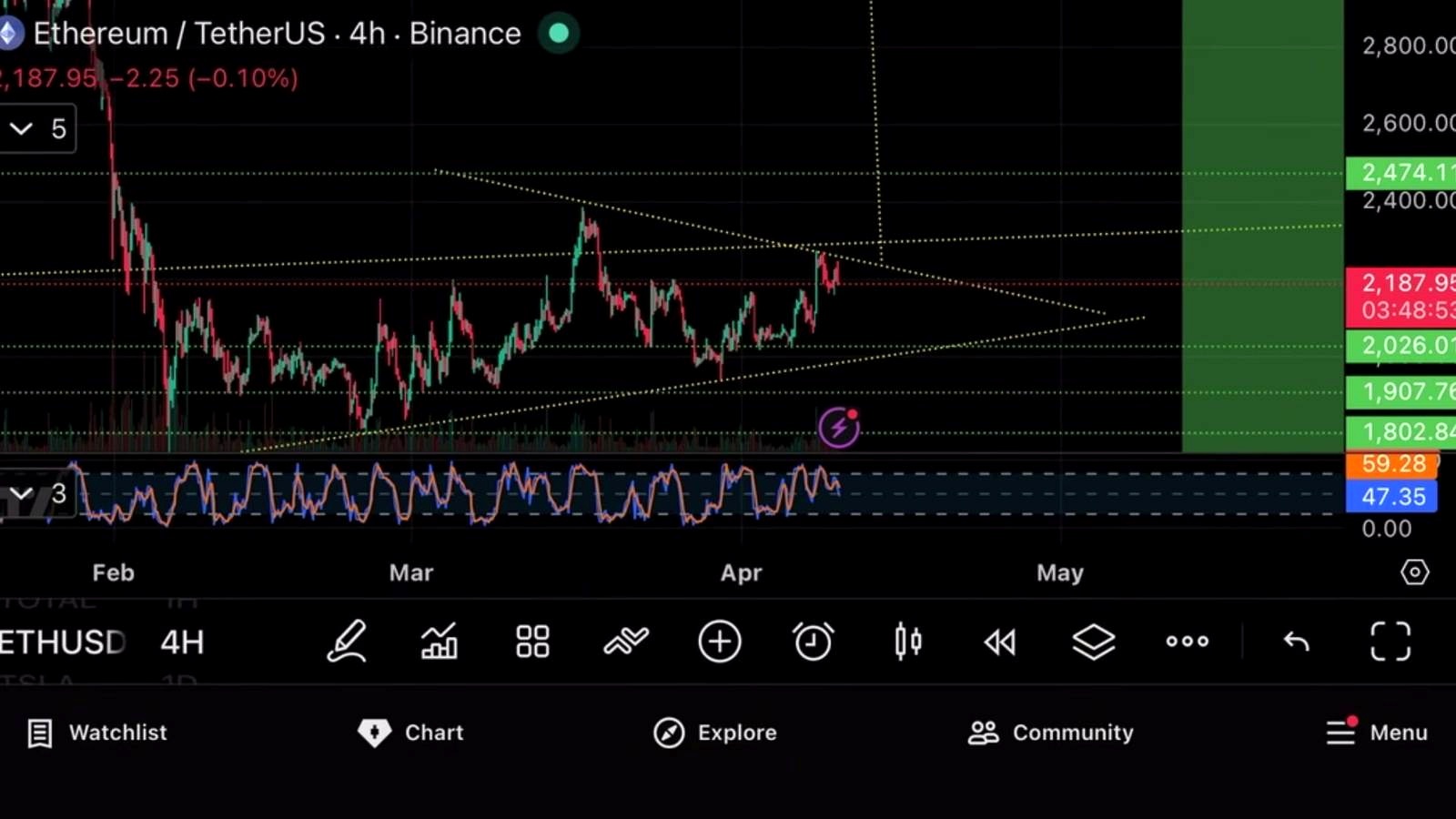
Task: Select the green projection rectangle on chart
Action: coord(1263,226)
